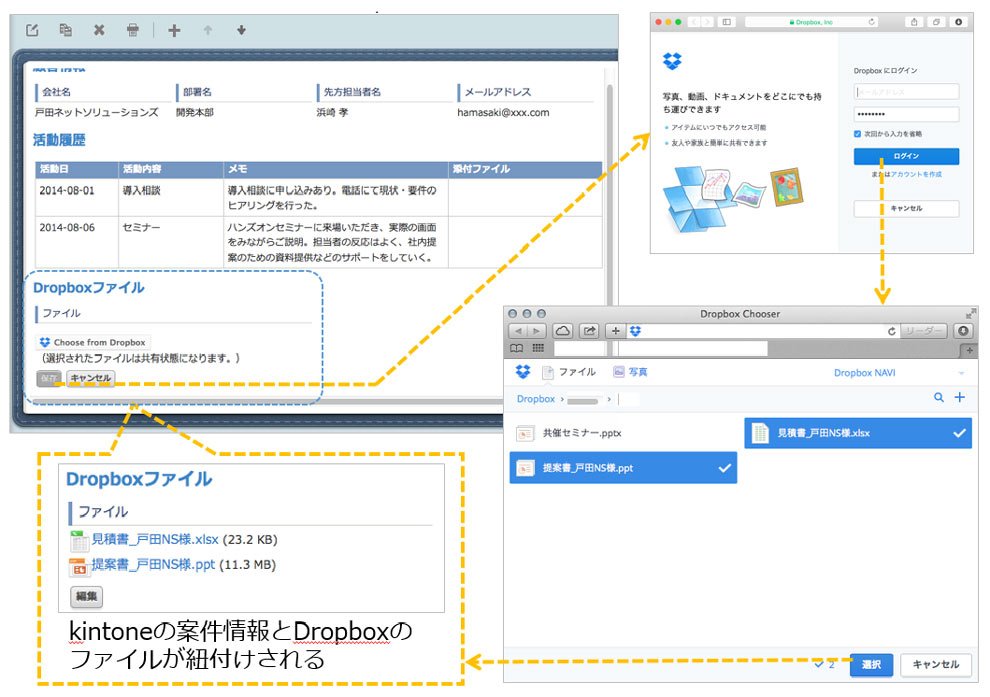Deselect 見積書_戸田NS様.xlsx in Chooser
Viewport: 990px width, 697px height.
[x=858, y=433]
